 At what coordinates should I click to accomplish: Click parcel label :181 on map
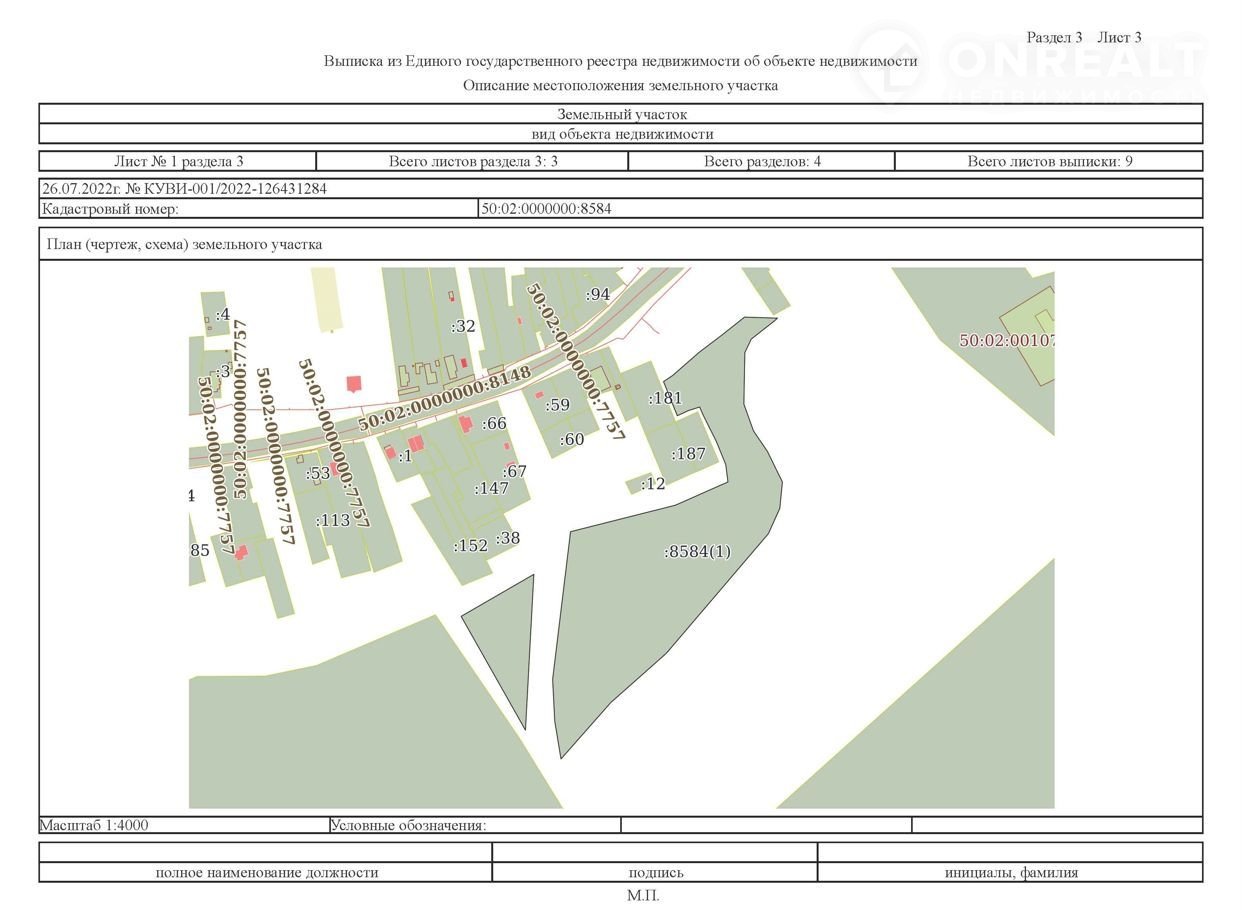click(665, 398)
